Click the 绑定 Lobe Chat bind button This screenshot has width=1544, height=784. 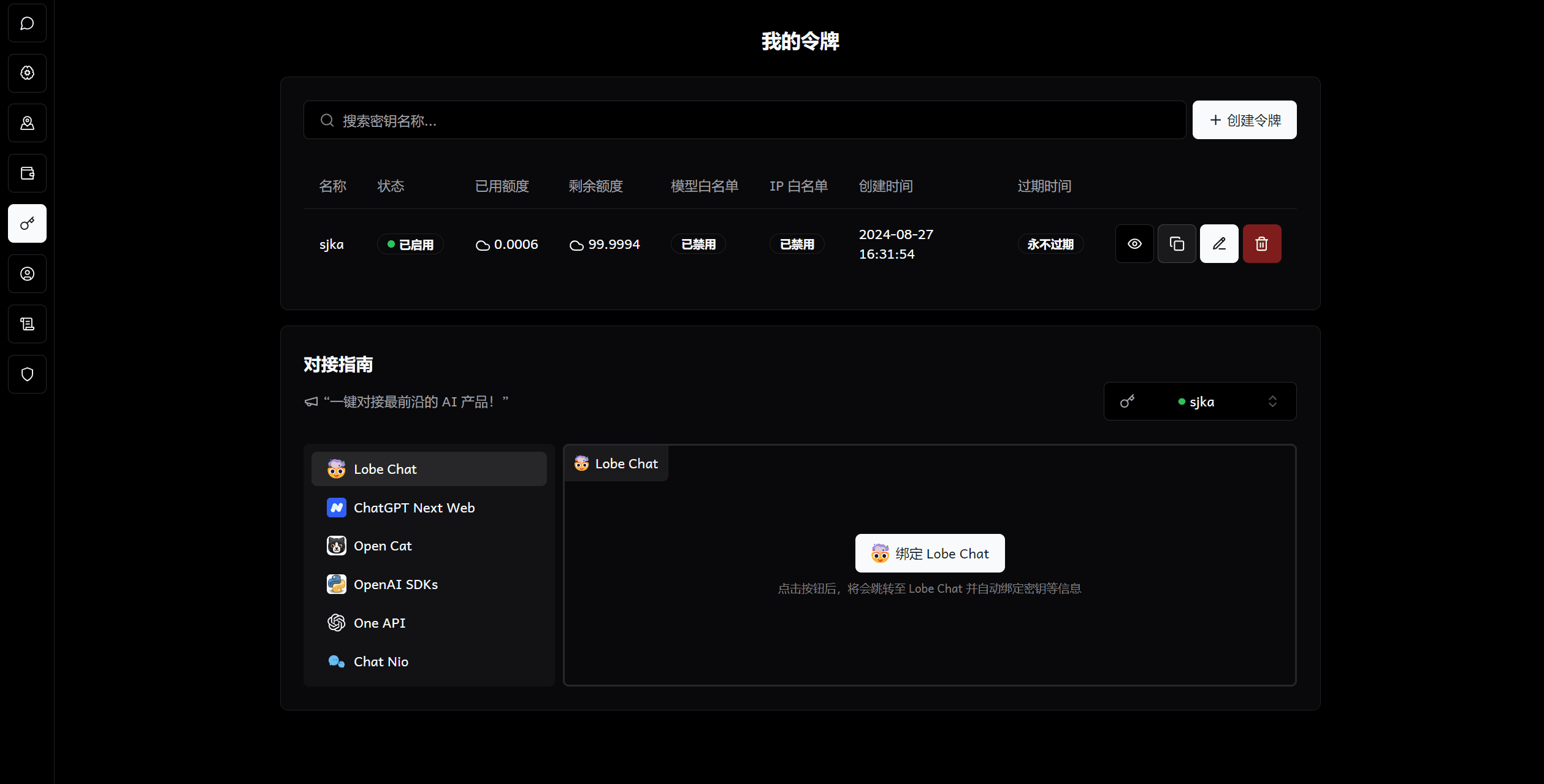(929, 552)
